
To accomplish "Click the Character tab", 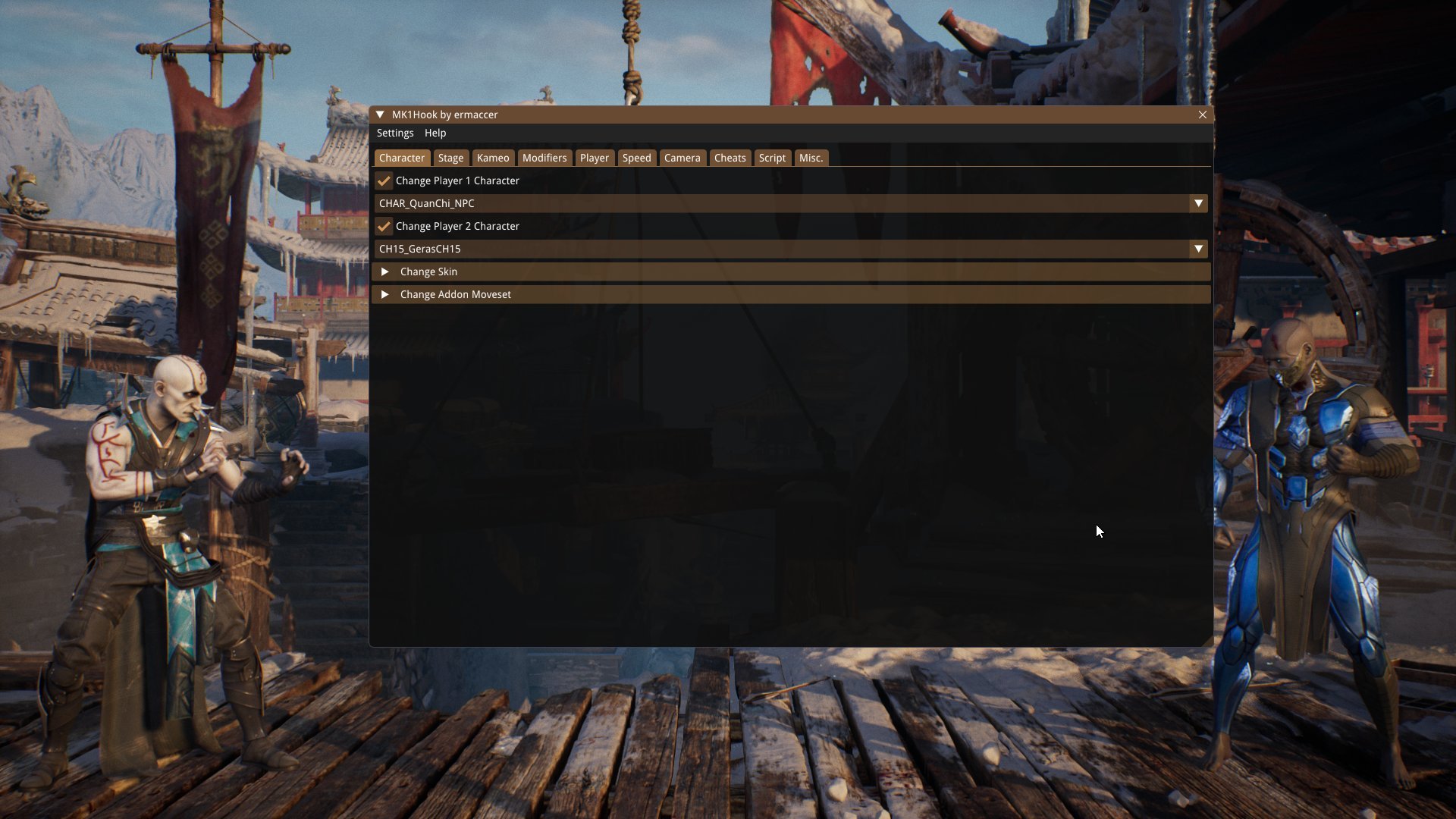I will click(402, 158).
